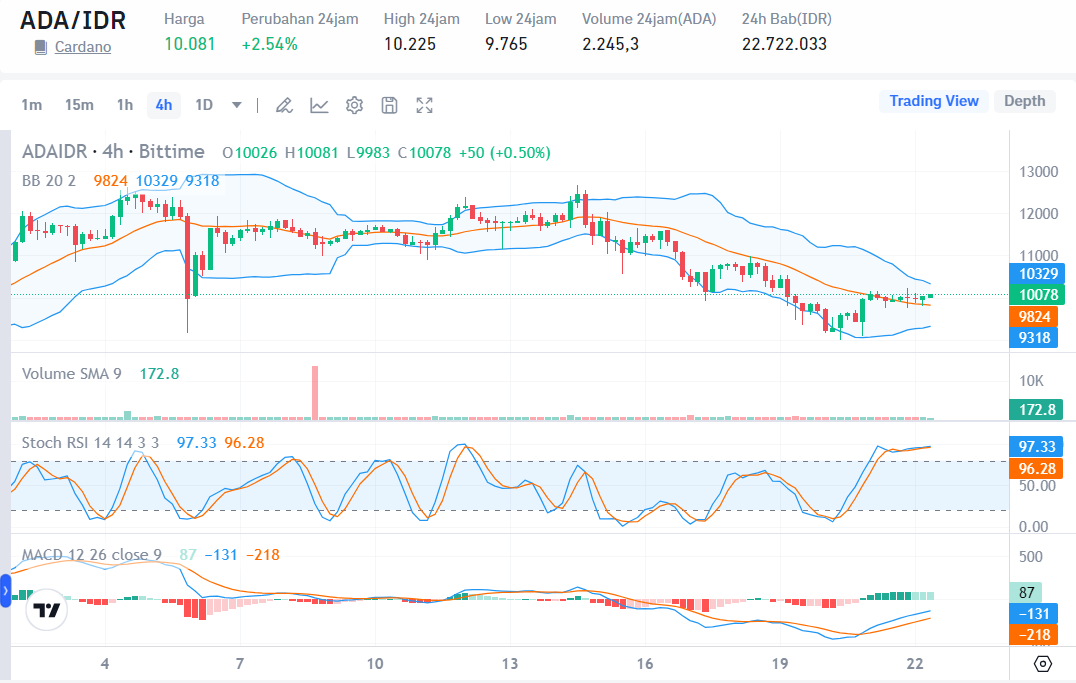Screen dimensions: 1076x683
Task: Open the indicators chart icon
Action: 319,105
